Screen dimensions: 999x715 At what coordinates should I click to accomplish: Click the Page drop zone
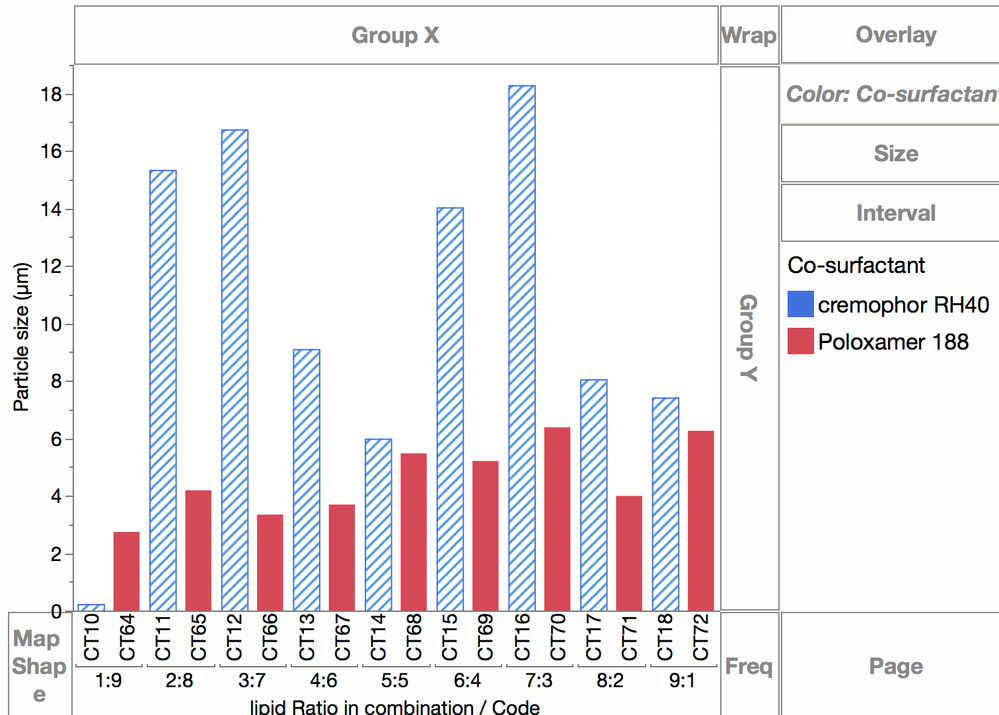(890, 664)
